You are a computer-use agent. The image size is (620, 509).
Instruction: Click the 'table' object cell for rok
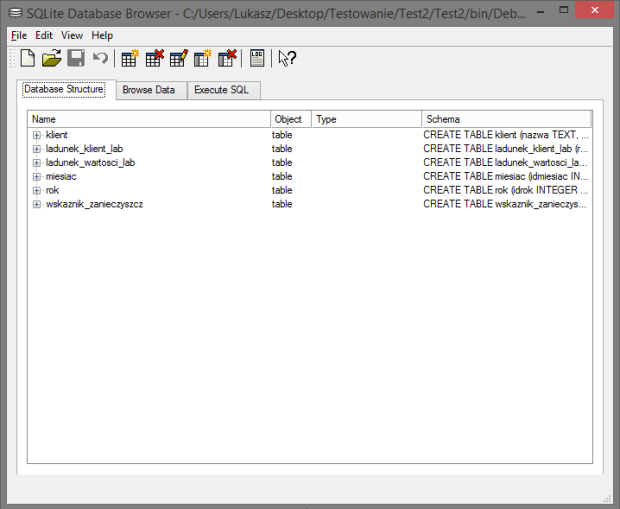282,190
